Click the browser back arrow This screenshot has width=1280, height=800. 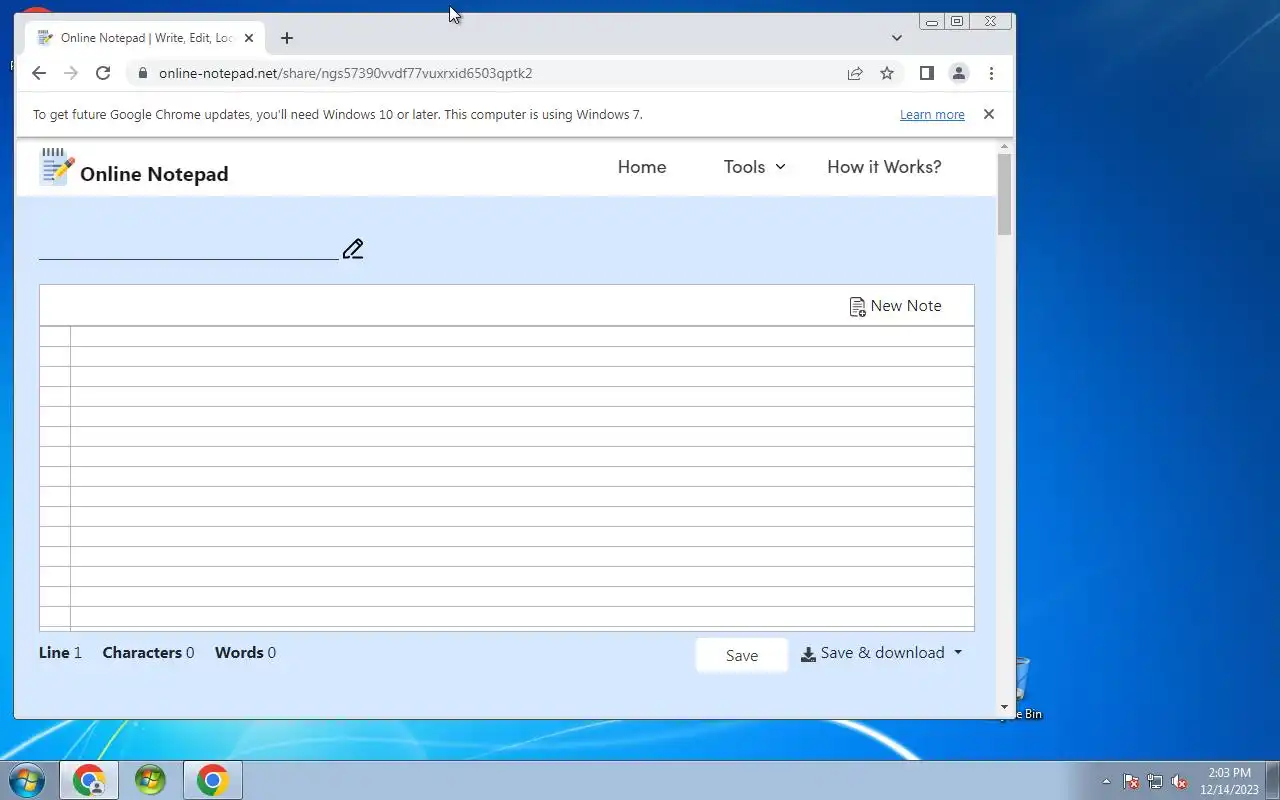[39, 73]
